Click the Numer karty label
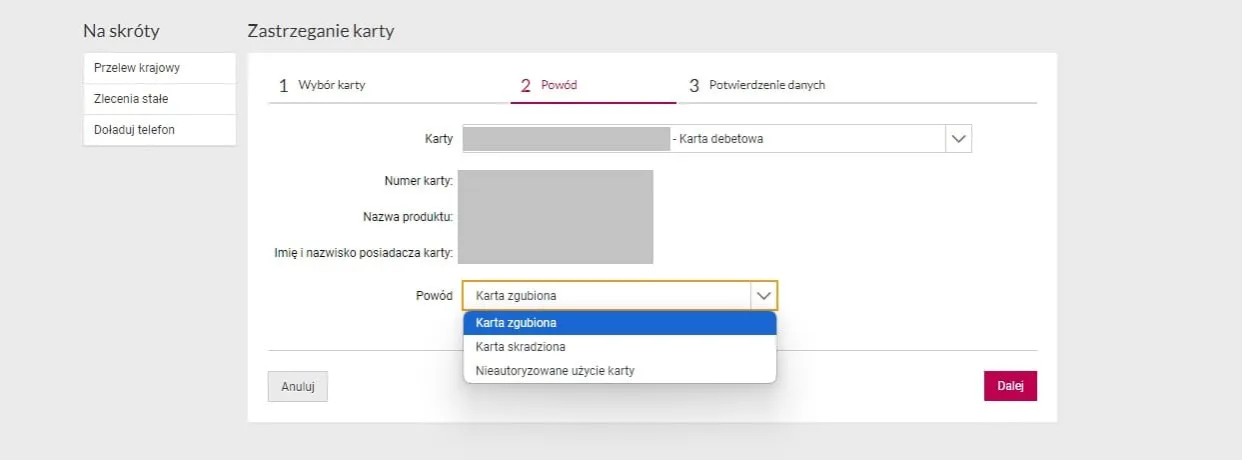The width and height of the screenshot is (1242, 460). [419, 181]
